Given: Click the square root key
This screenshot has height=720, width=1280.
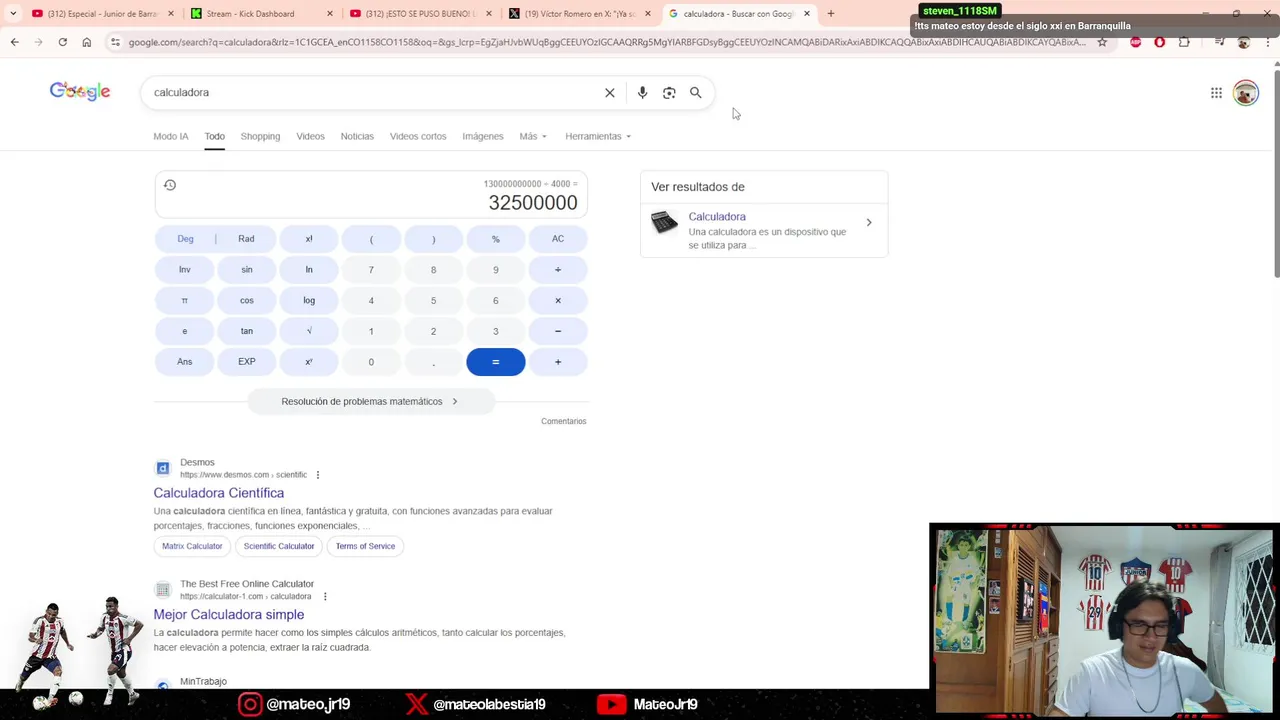Looking at the screenshot, I should pos(309,331).
